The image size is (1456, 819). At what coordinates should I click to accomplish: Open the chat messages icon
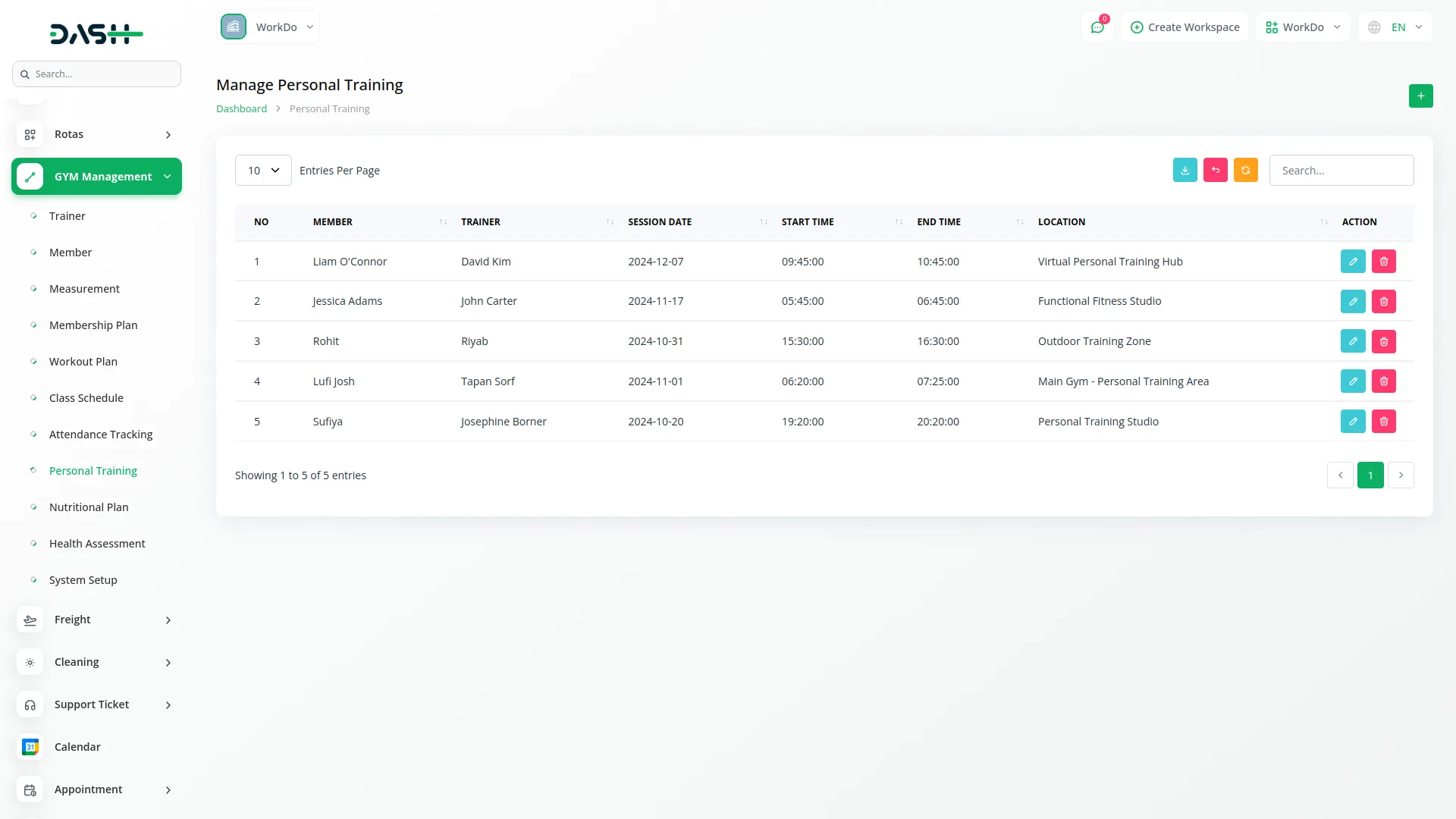pos(1097,27)
